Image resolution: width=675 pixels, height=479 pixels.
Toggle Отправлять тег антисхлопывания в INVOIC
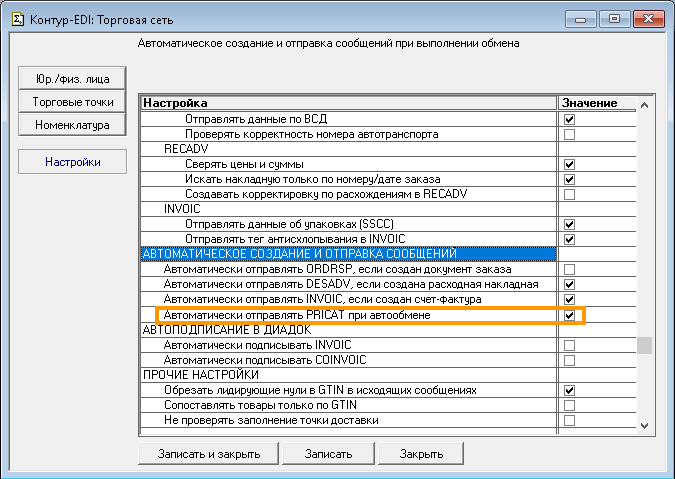tap(569, 239)
